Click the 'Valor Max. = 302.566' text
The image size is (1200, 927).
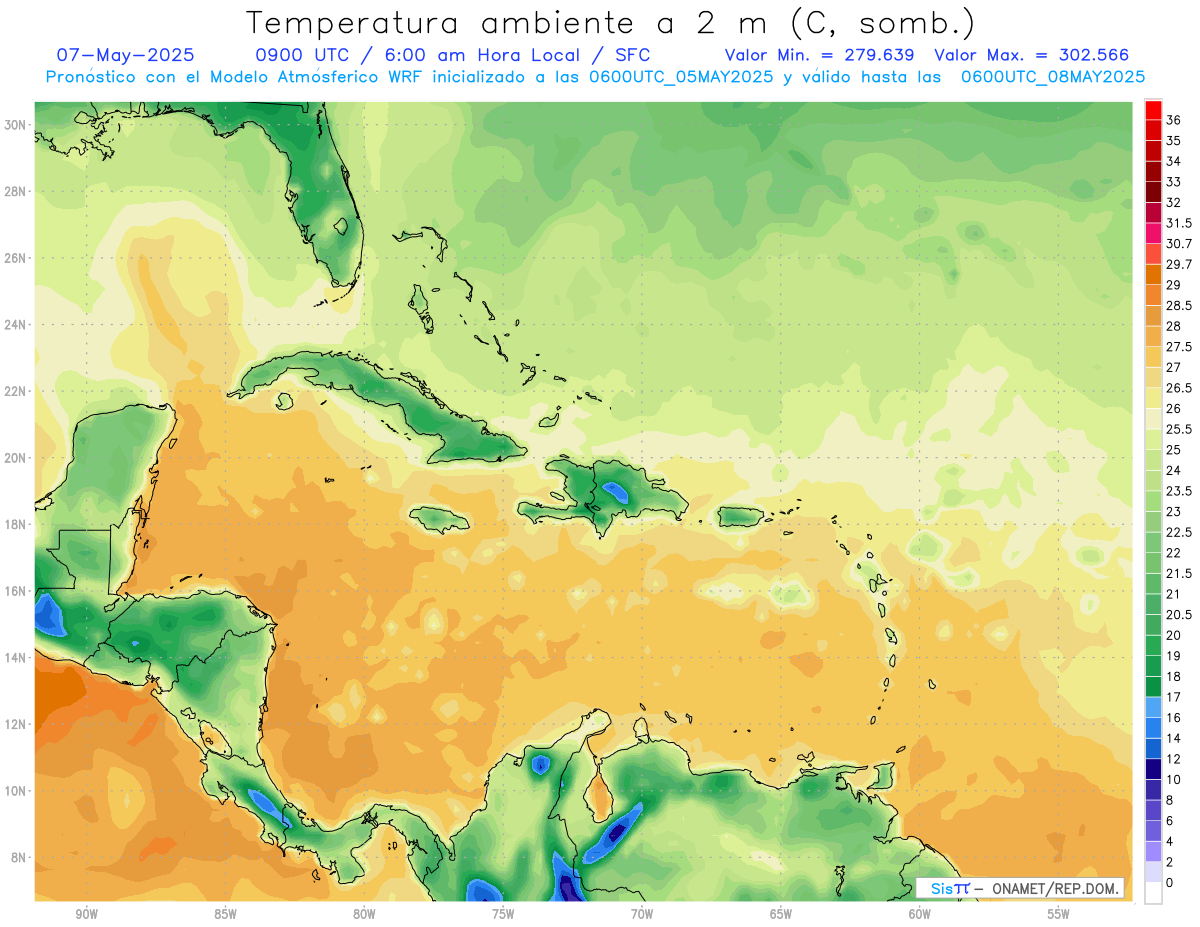coord(1032,55)
